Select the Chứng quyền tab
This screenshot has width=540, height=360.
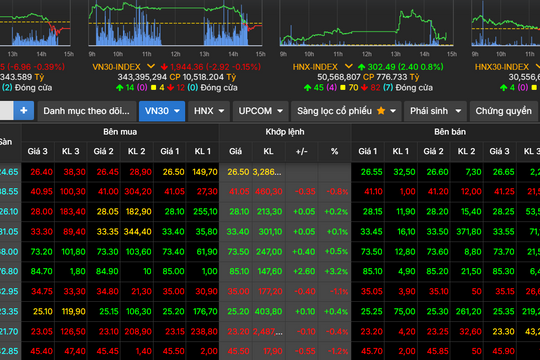tap(503, 111)
